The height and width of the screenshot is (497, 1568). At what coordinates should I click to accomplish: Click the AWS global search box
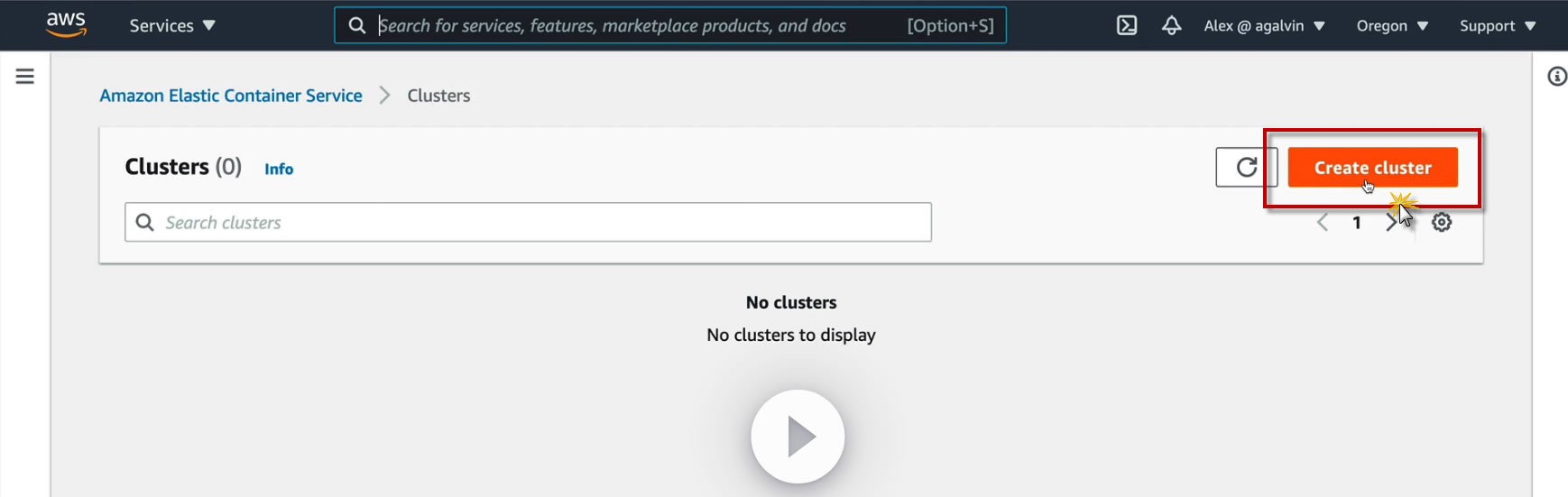click(x=632, y=25)
